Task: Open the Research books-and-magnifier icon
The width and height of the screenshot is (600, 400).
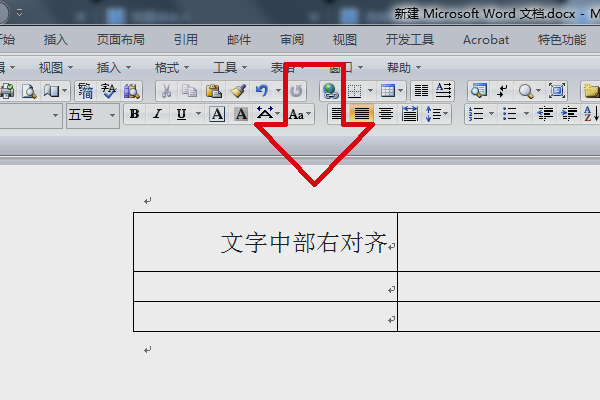Action: (x=131, y=91)
